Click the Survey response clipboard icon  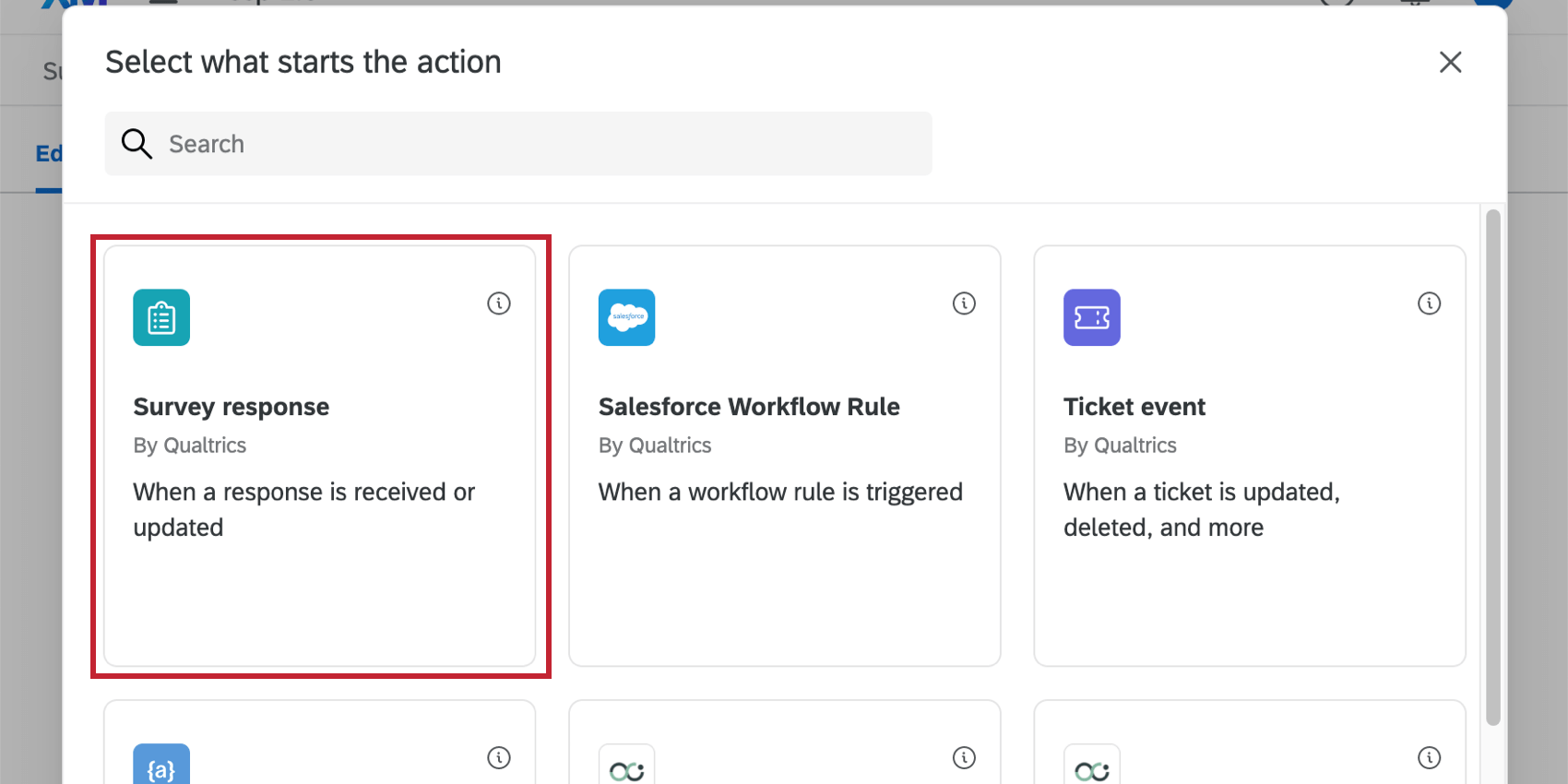click(x=161, y=317)
